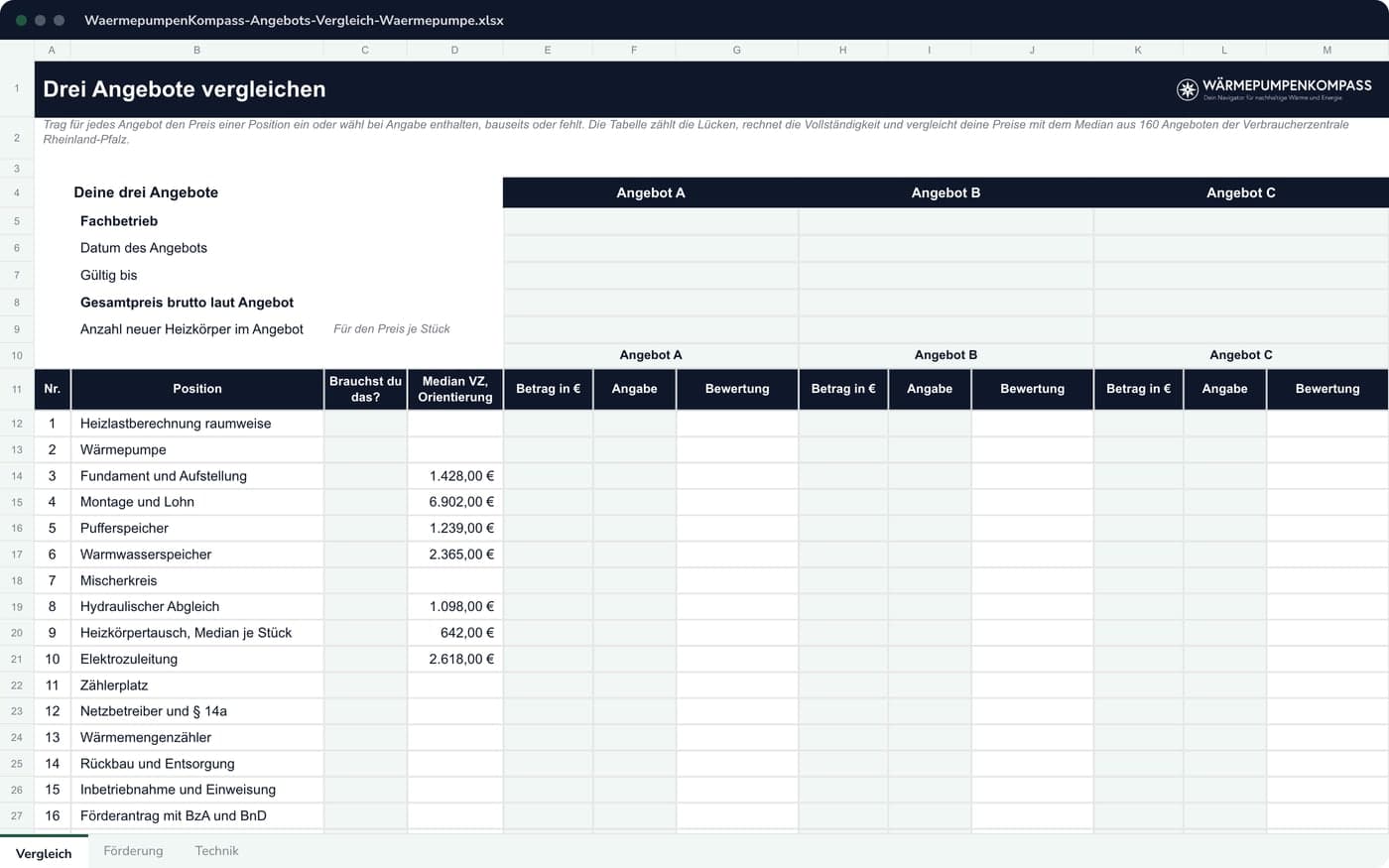This screenshot has width=1389, height=868.
Task: Click the median value 6.902,00 €
Action: click(455, 502)
